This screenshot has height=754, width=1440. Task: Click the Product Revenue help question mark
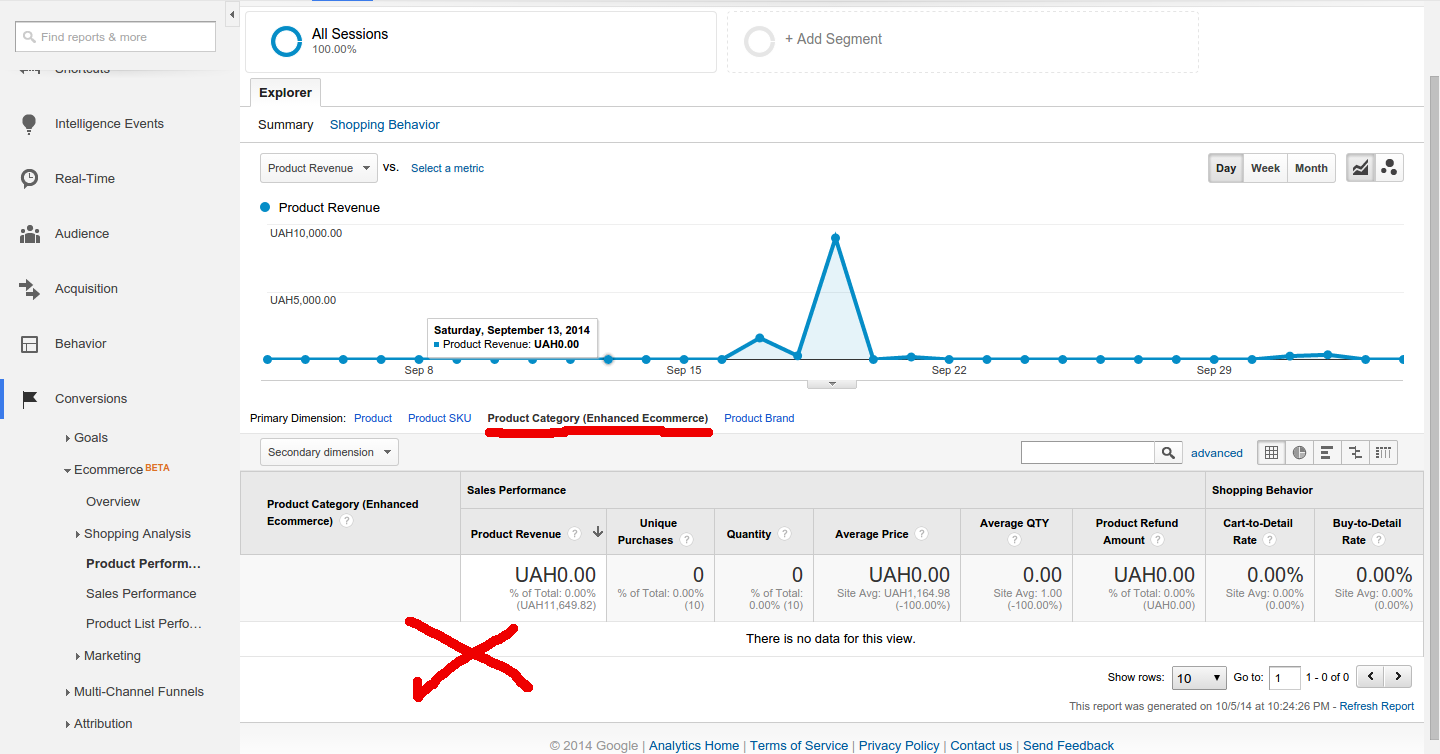point(574,534)
